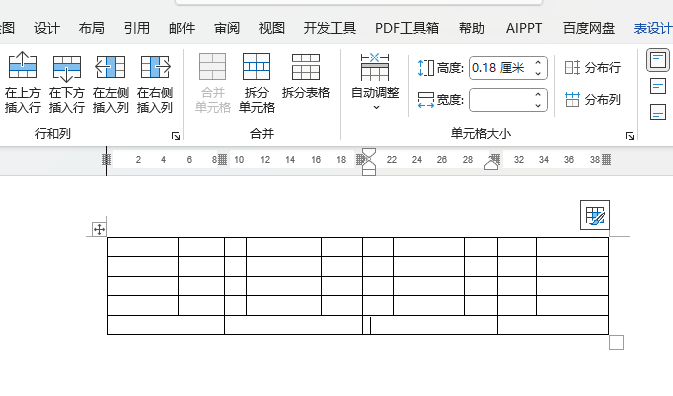673x396 pixels.
Task: Split the table using 拆分表格
Action: (306, 76)
